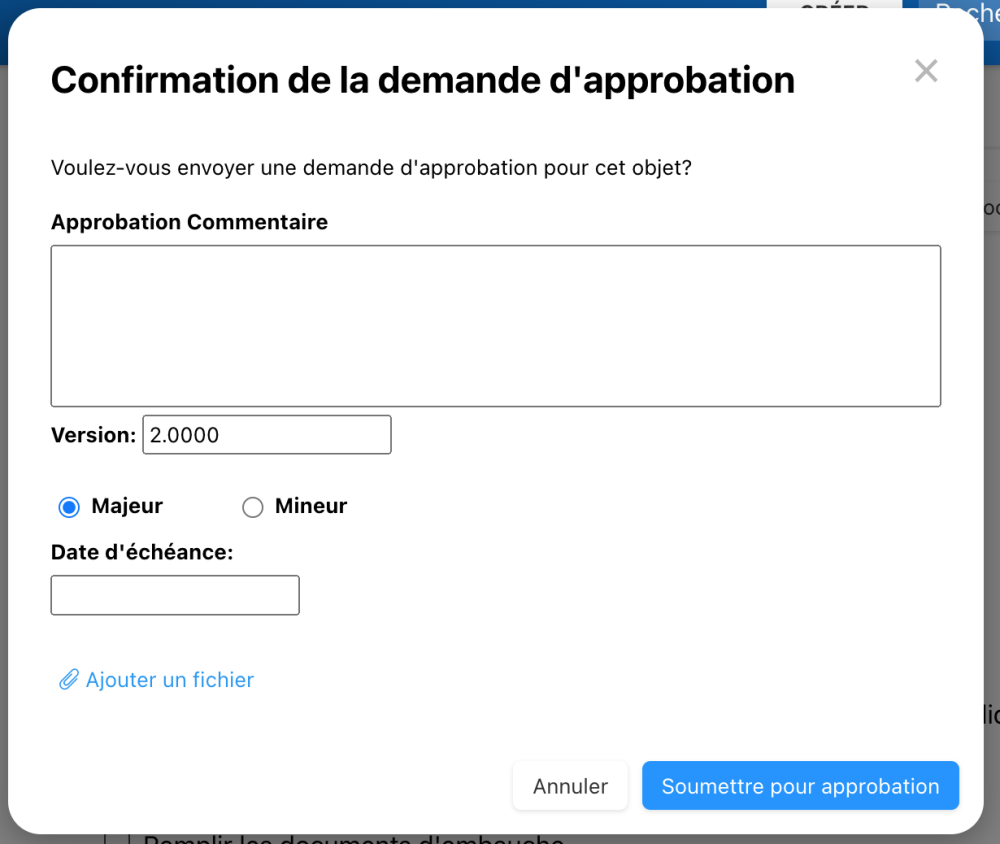This screenshot has width=1000, height=844.
Task: Click the Voulez-vous envoyer question text
Action: coord(371,167)
